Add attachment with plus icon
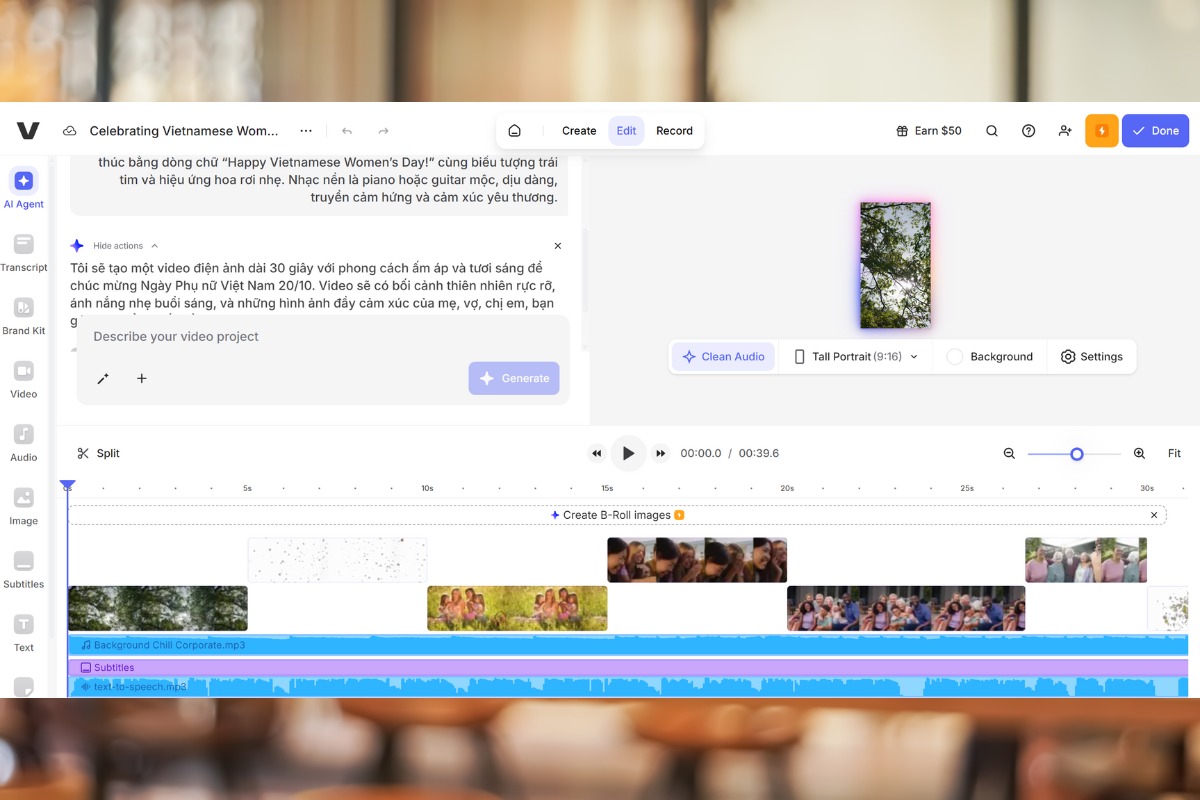The width and height of the screenshot is (1200, 800). pos(142,379)
